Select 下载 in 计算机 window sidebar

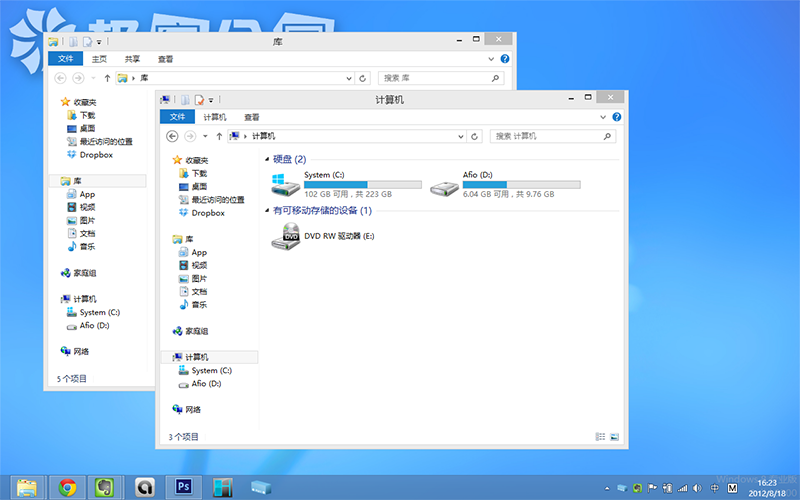(193, 173)
